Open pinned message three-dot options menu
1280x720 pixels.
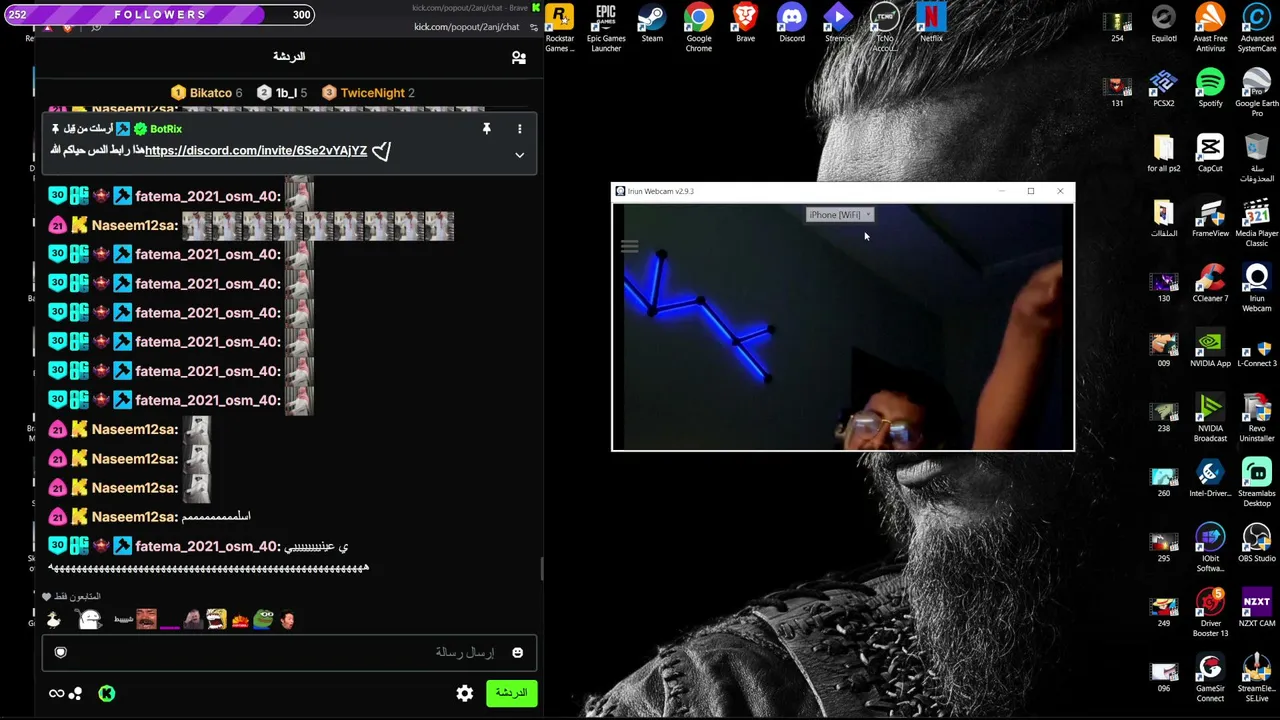[x=519, y=129]
